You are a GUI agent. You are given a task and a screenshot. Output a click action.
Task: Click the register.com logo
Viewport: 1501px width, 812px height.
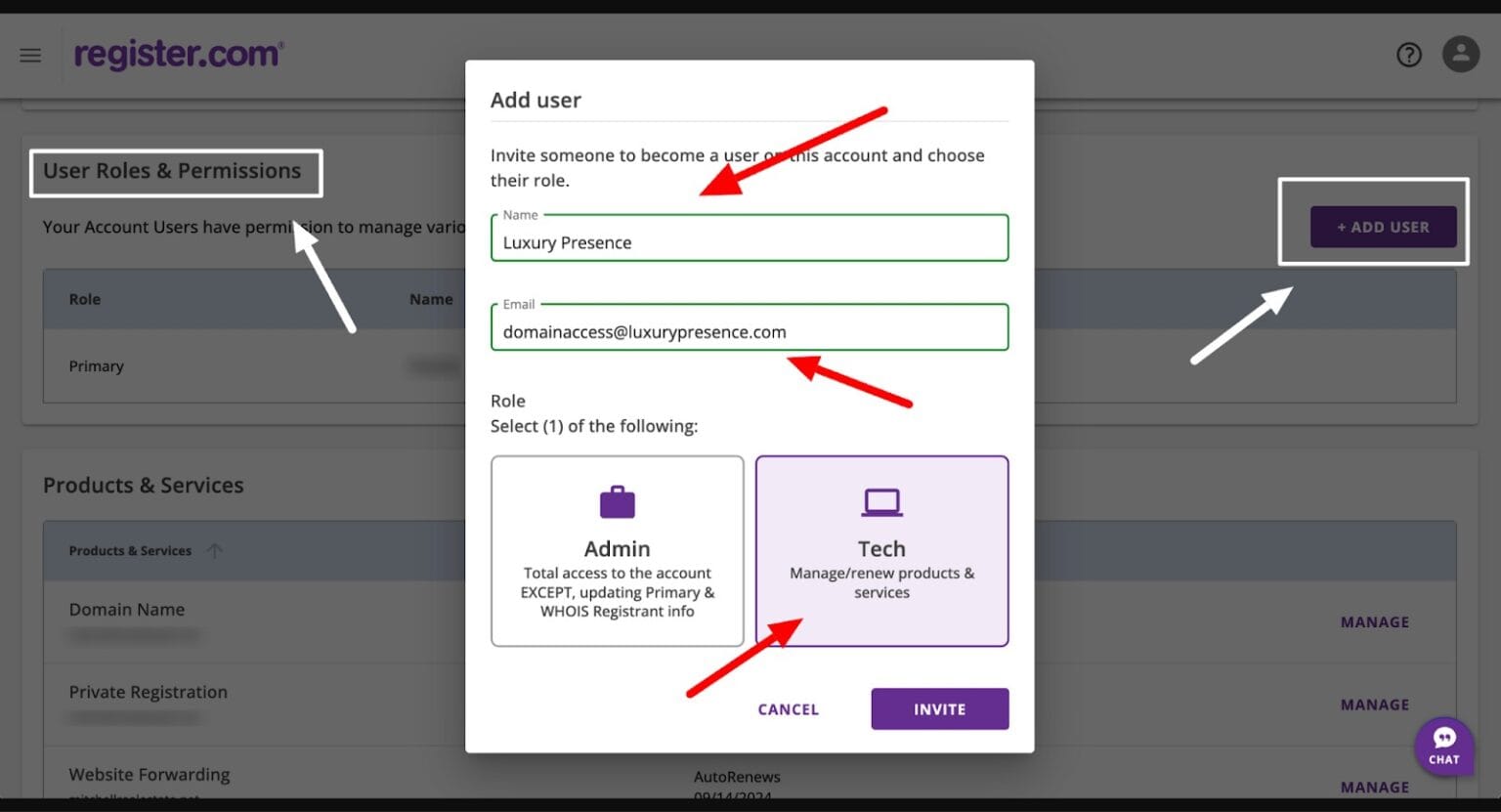pyautogui.click(x=179, y=55)
